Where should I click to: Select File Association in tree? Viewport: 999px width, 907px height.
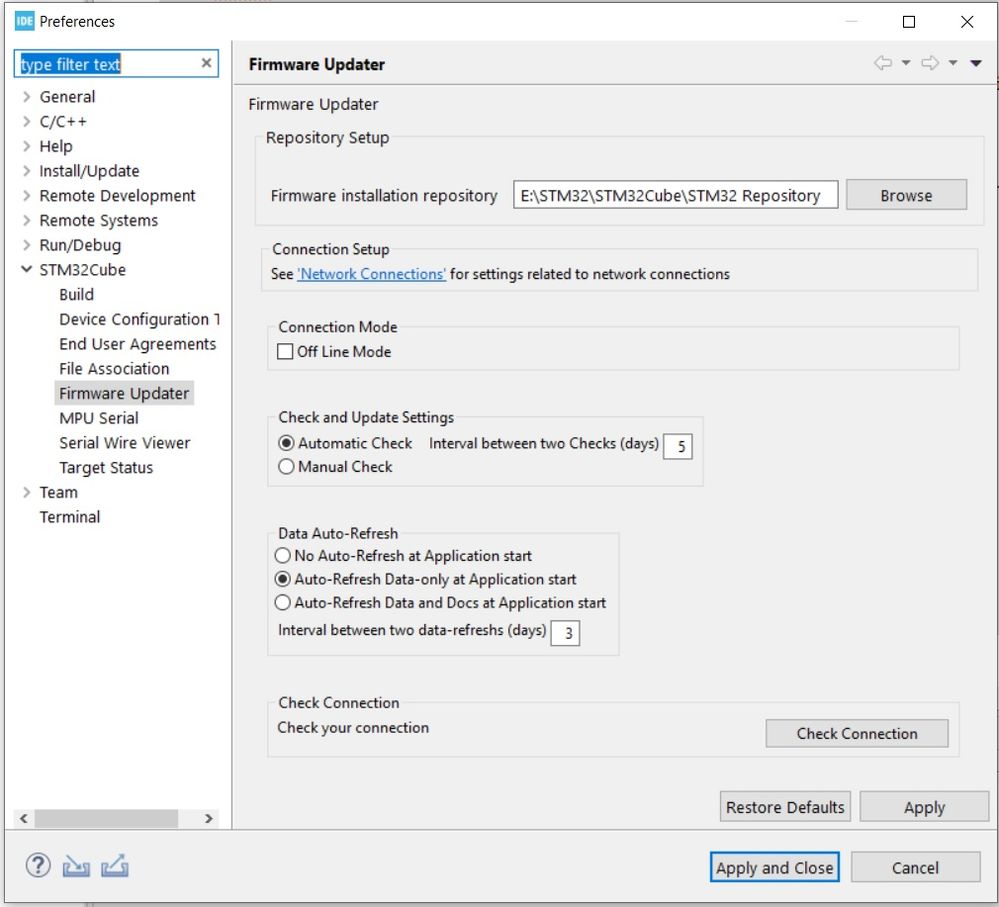coord(114,369)
